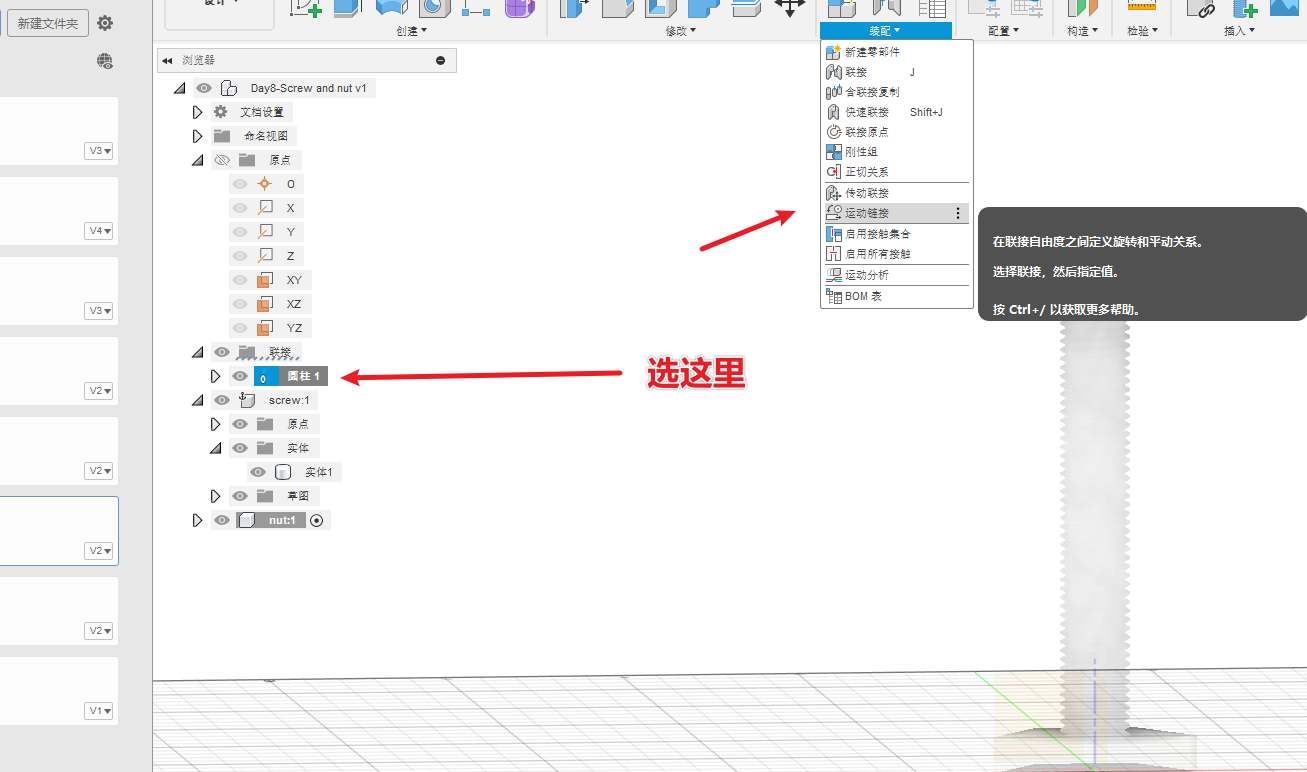Click the 刚性组 rigid group icon
The height and width of the screenshot is (772, 1307).
(x=833, y=152)
